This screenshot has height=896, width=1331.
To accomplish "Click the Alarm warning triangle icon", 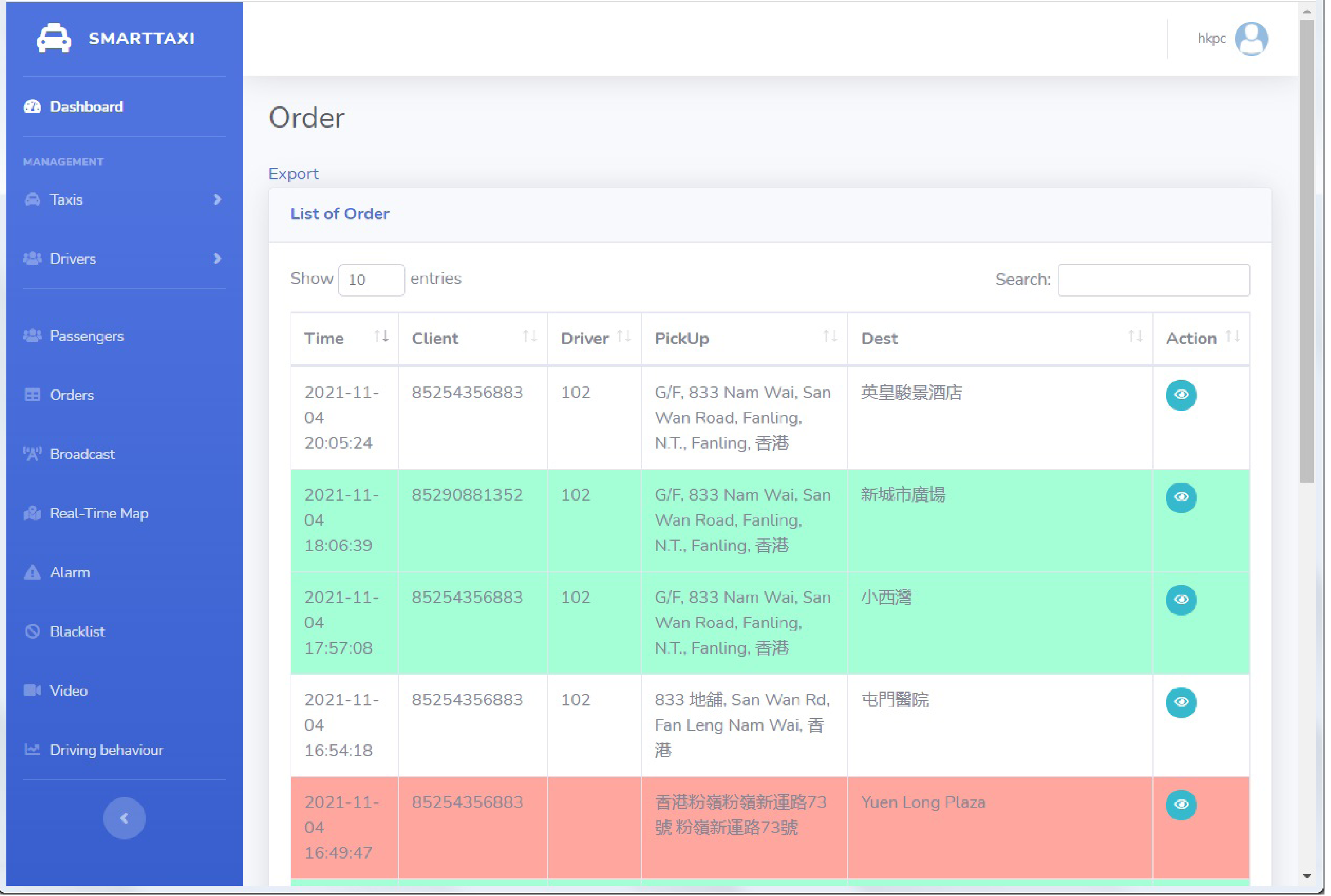I will (33, 572).
